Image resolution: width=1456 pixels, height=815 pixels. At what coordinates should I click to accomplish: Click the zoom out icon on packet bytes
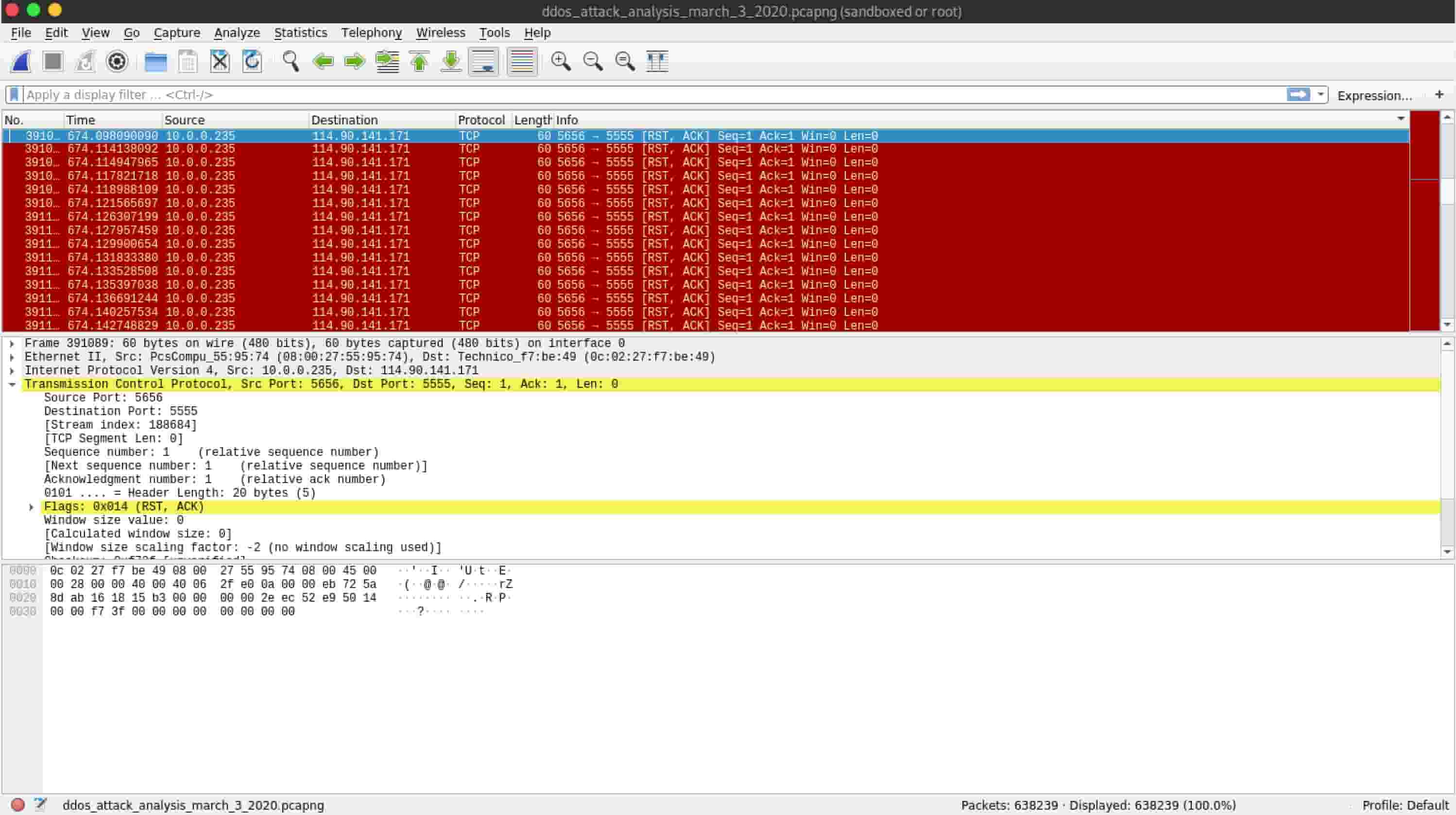pyautogui.click(x=593, y=61)
